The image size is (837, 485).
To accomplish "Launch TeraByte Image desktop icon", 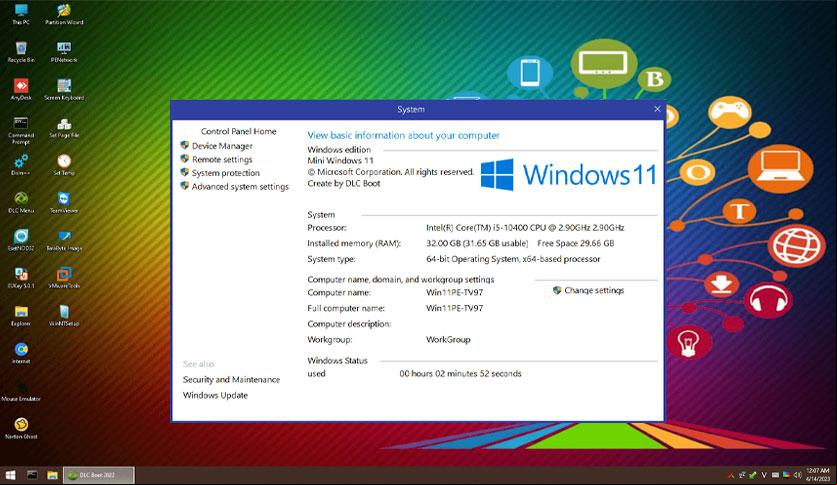I will [64, 240].
